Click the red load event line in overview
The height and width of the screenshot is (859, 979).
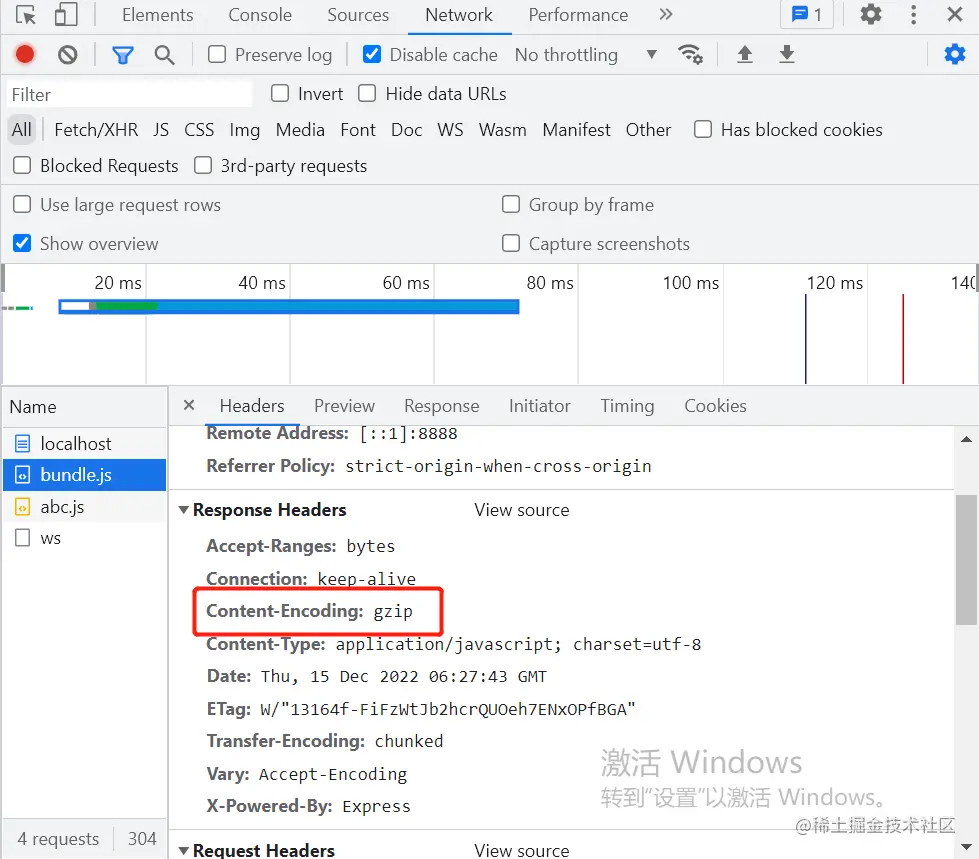pyautogui.click(x=903, y=339)
